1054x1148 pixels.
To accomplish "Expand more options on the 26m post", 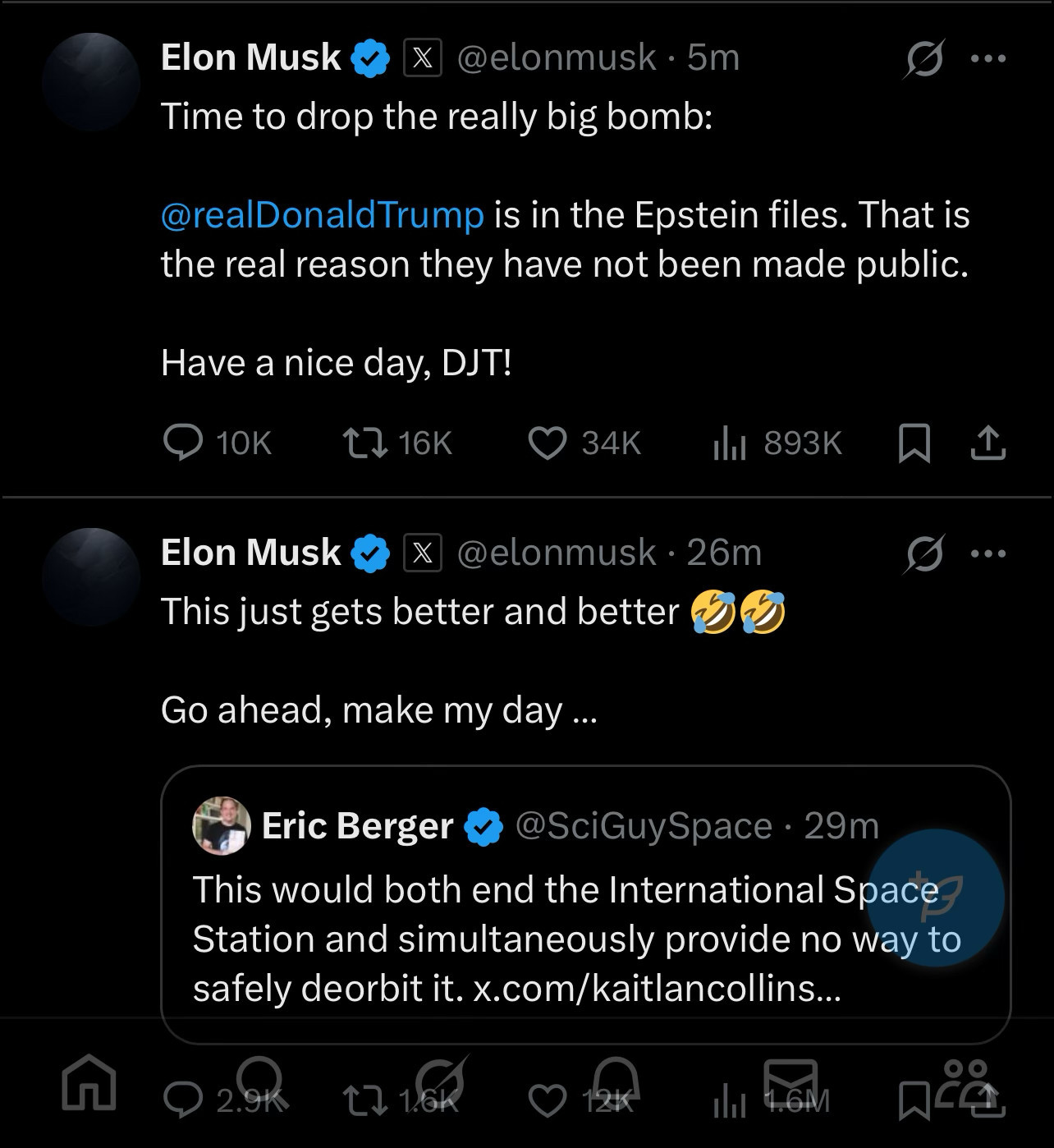I will point(988,553).
